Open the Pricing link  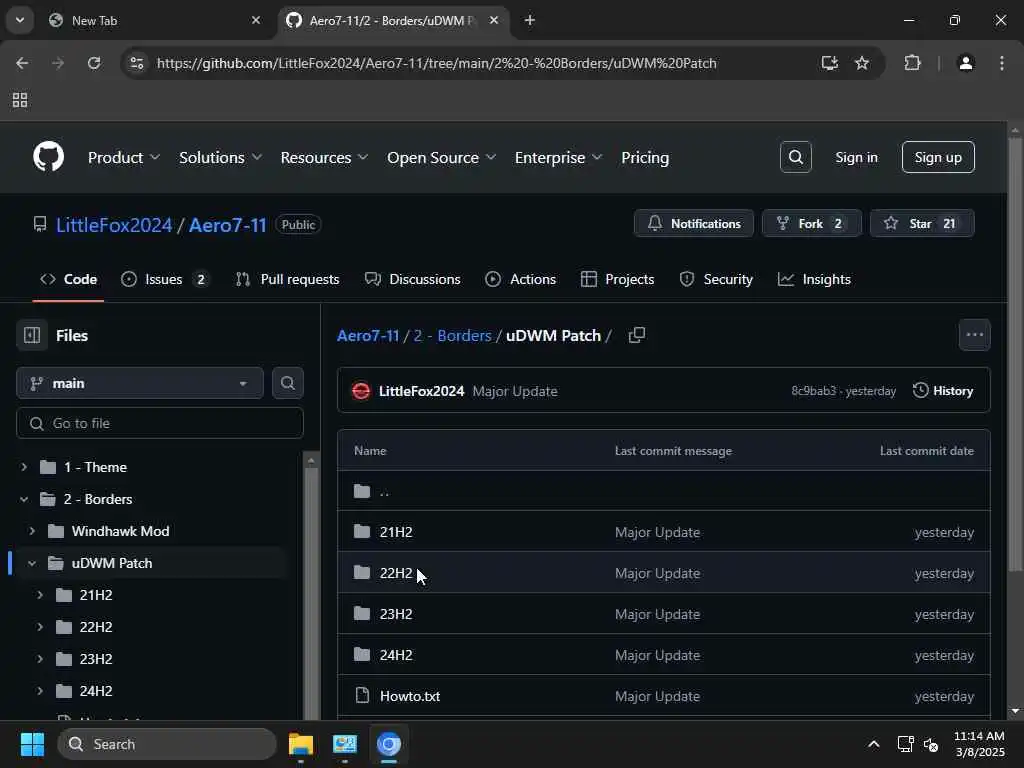pyautogui.click(x=645, y=157)
